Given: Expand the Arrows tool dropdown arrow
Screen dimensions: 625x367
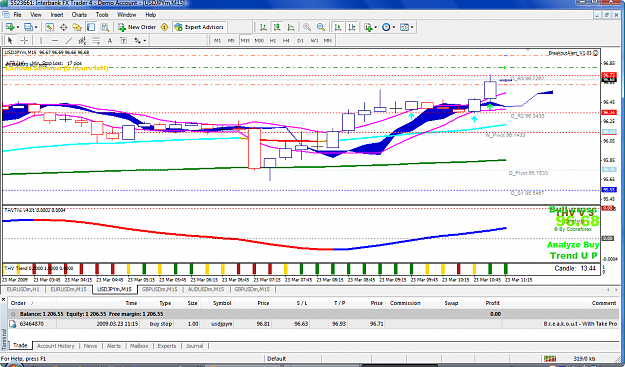Looking at the screenshot, I should [x=145, y=41].
